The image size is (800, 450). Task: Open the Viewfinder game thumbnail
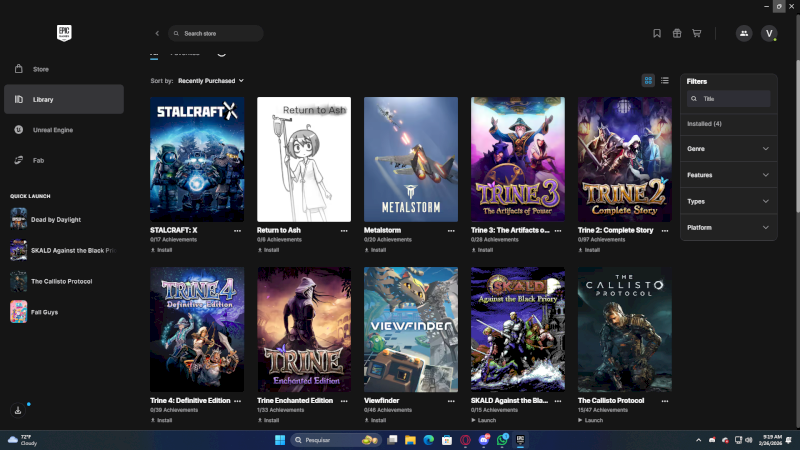click(x=411, y=329)
